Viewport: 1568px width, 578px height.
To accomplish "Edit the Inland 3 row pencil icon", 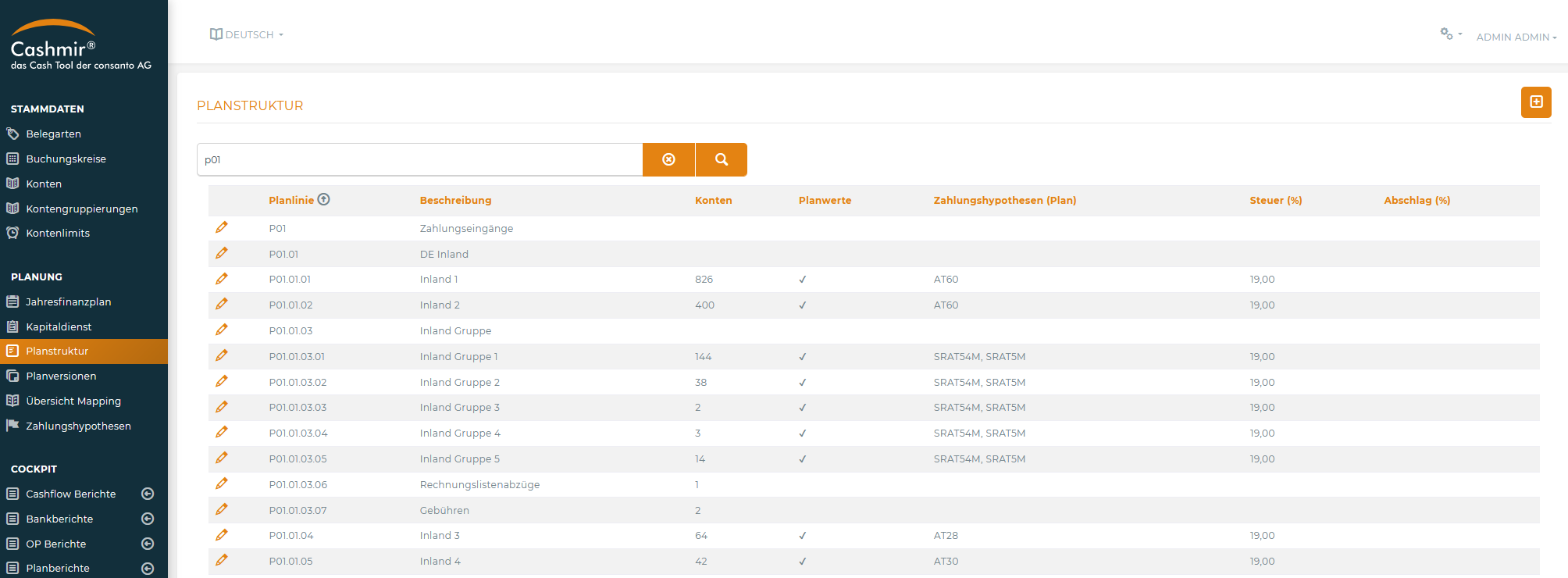I will click(222, 535).
